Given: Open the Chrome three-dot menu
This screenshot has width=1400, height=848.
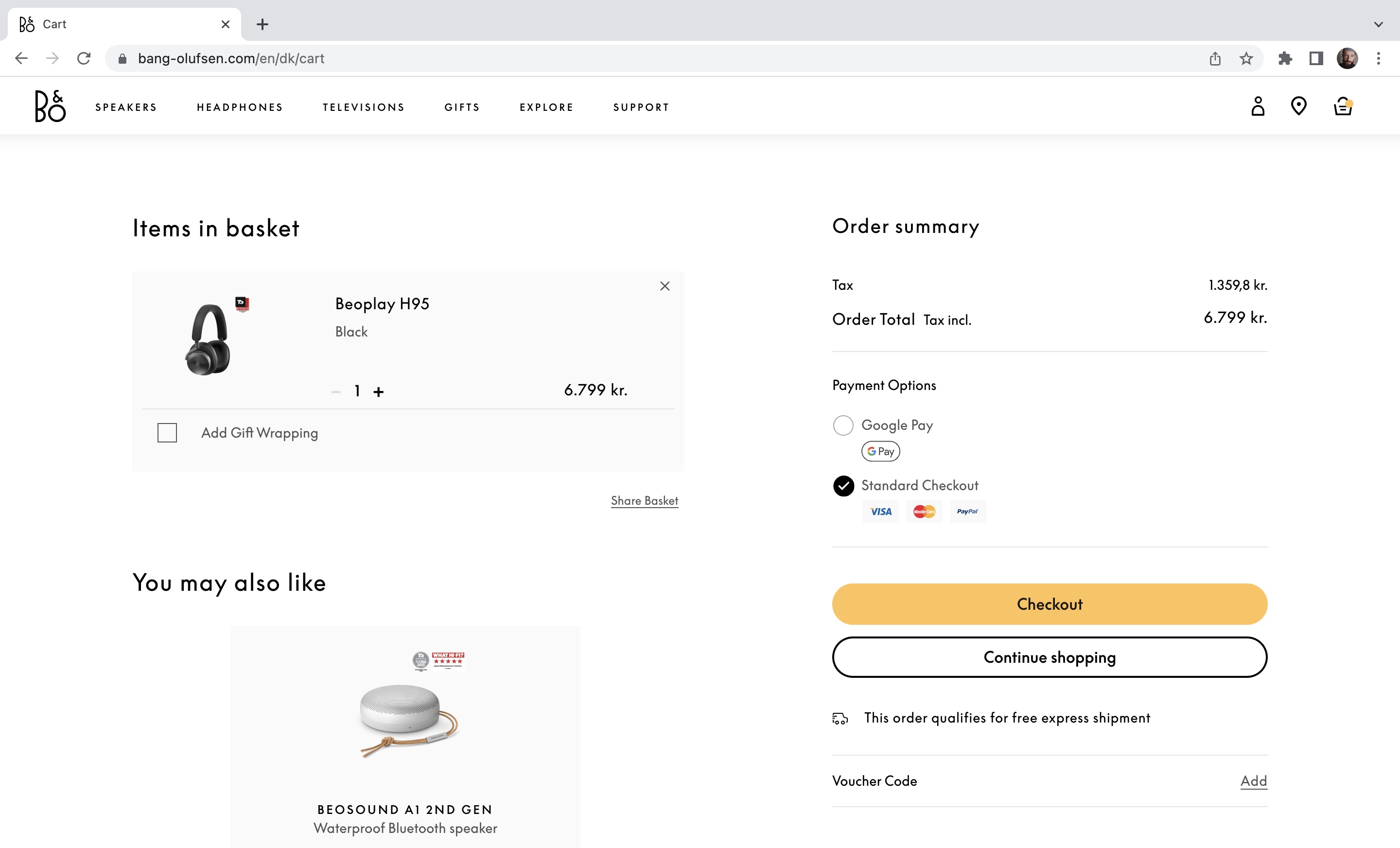Looking at the screenshot, I should pyautogui.click(x=1378, y=58).
